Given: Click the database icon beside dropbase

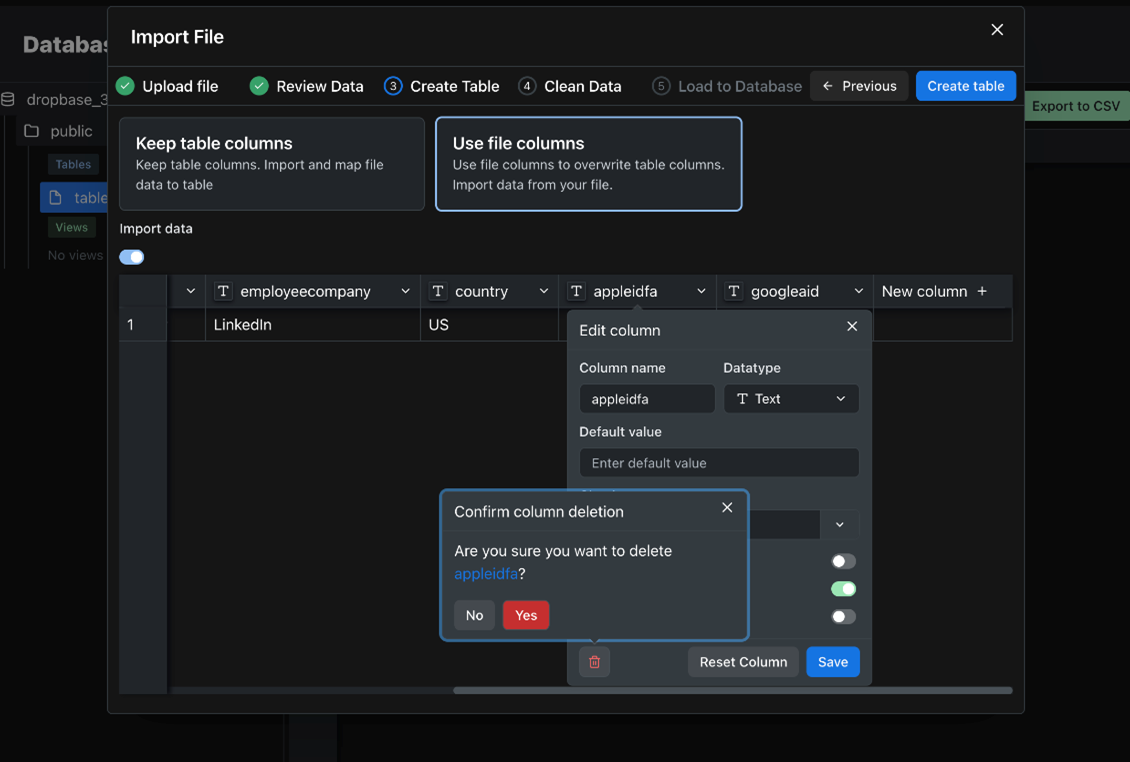Looking at the screenshot, I should click(9, 99).
